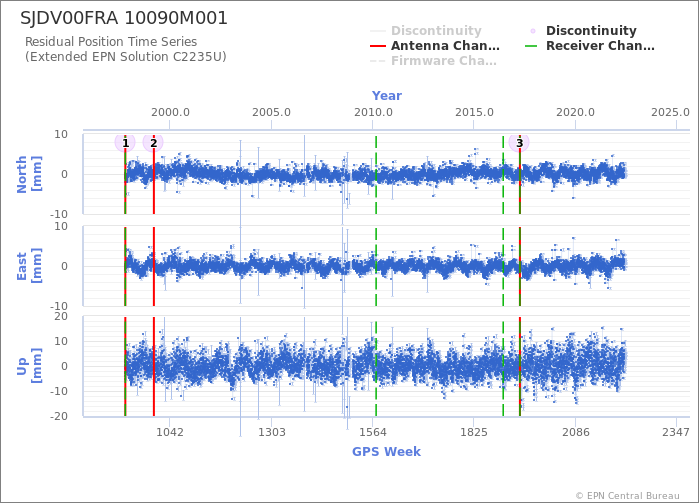The image size is (700, 504).
Task: Toggle the Antenna Change legend entry
Action: pos(435,46)
